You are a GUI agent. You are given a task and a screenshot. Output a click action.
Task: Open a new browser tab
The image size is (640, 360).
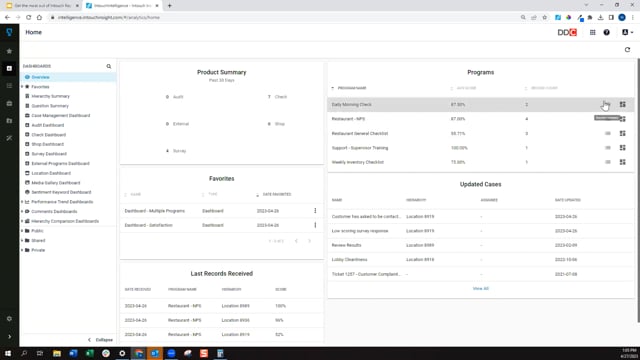169,6
